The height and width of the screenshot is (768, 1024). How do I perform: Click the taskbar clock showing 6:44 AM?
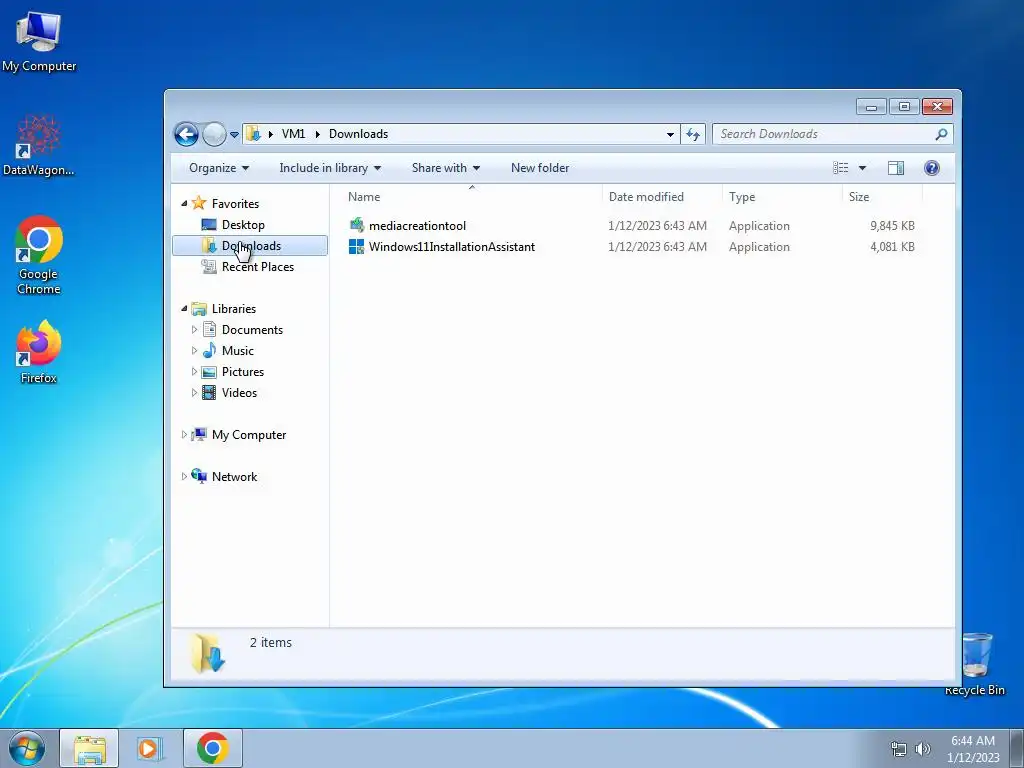[973, 749]
